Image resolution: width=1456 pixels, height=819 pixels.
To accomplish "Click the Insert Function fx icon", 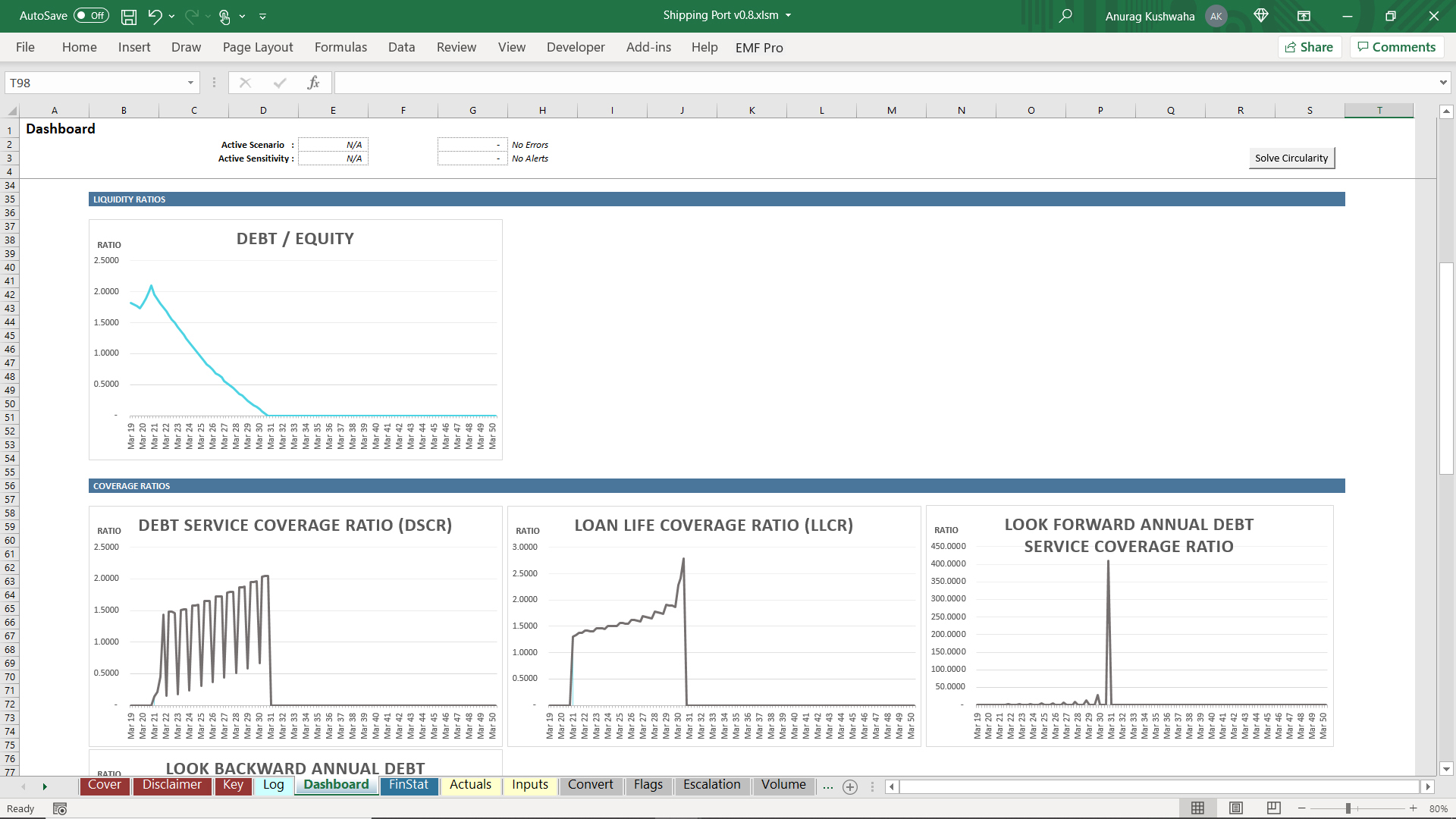I will tap(313, 83).
